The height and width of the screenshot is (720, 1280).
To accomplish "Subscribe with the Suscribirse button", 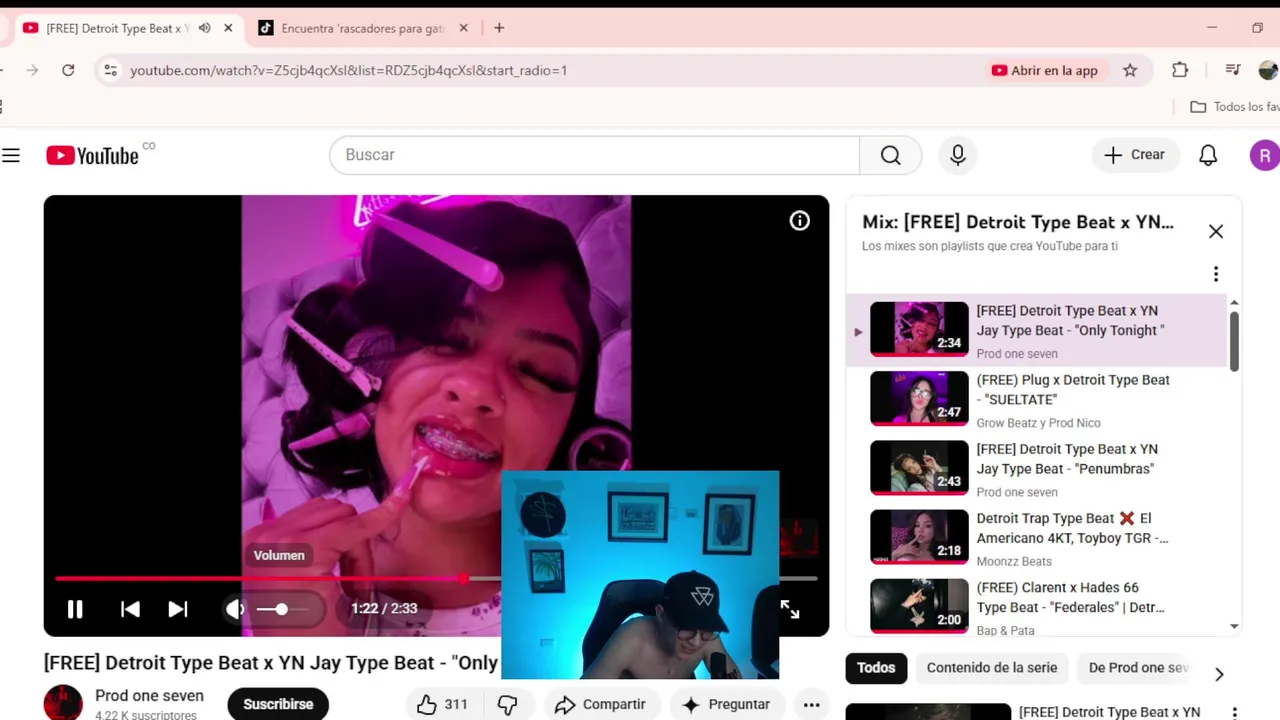I will (278, 704).
